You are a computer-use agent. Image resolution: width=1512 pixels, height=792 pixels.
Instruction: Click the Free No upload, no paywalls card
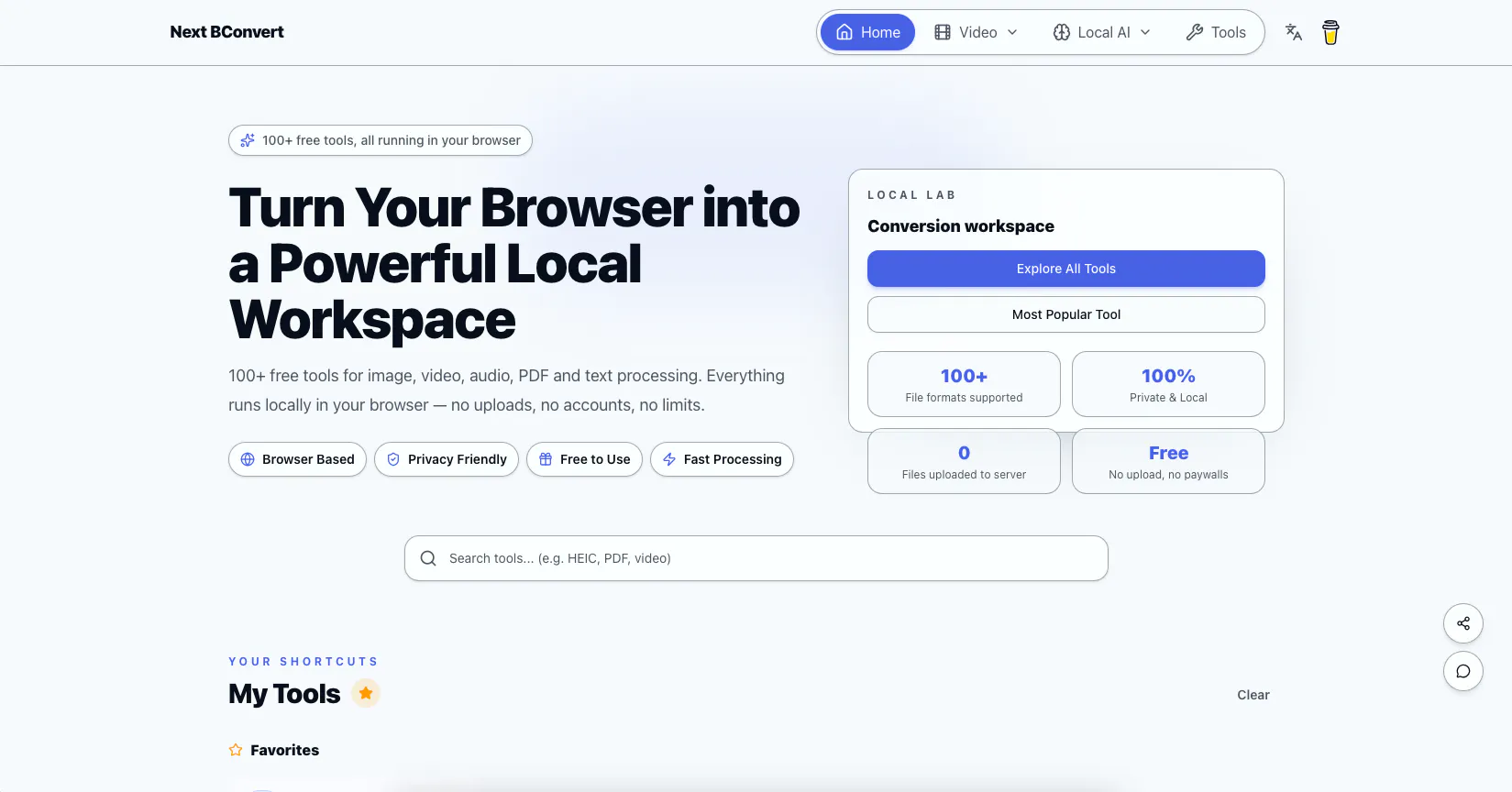click(1168, 461)
